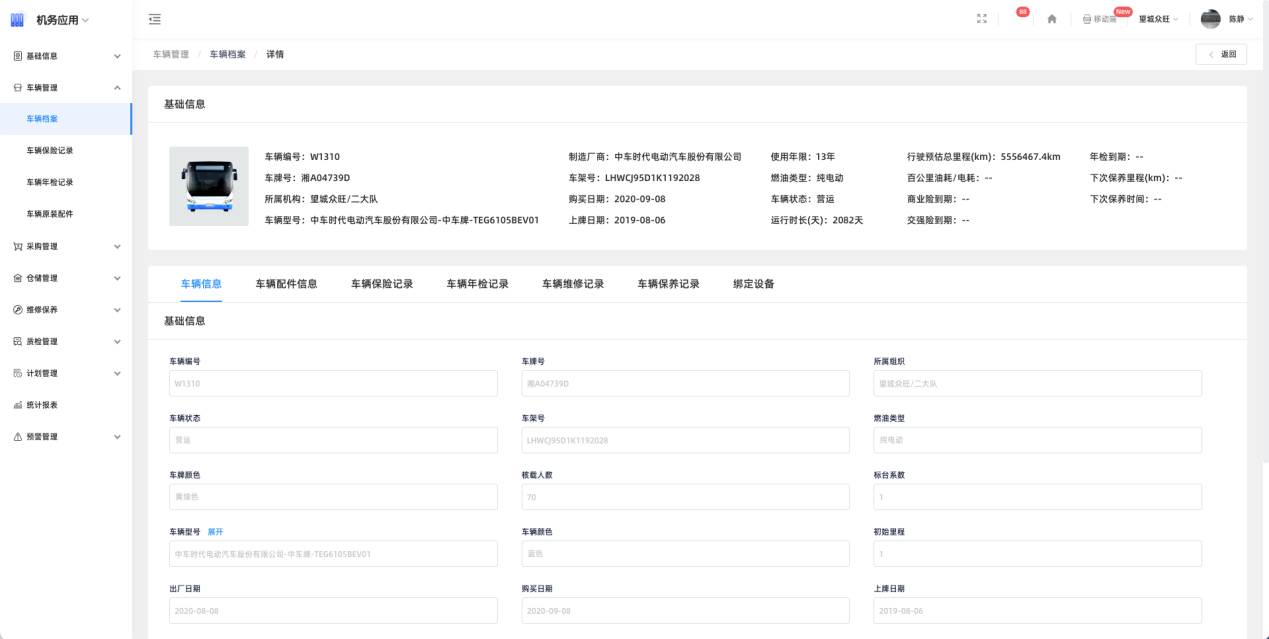This screenshot has height=639, width=1269.
Task: Click the home icon in top bar
Action: click(x=1052, y=19)
